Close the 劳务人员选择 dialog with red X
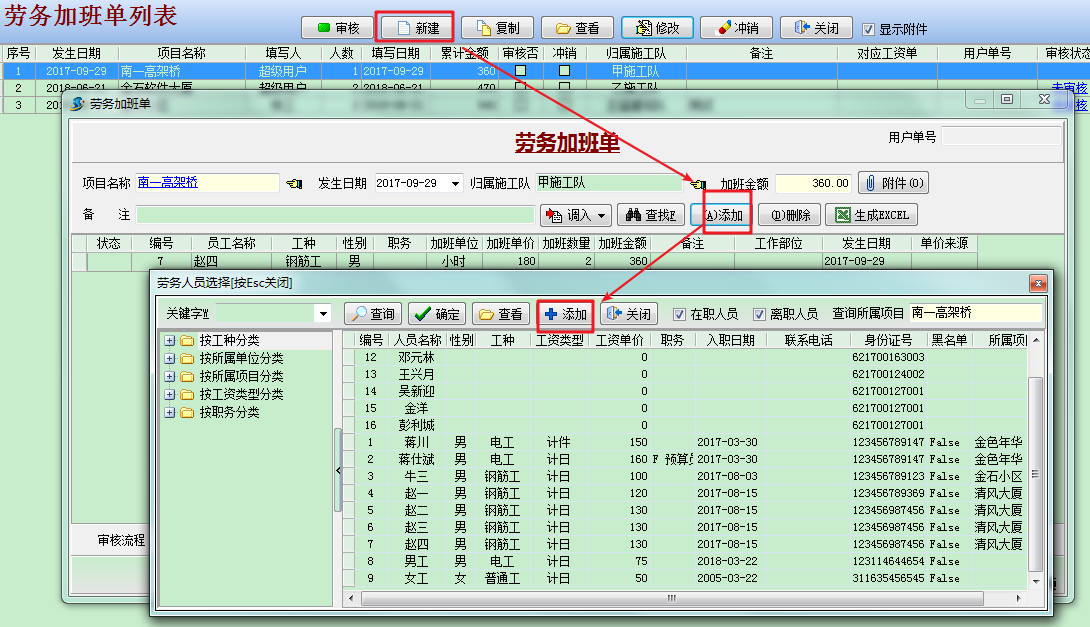Image resolution: width=1090 pixels, height=627 pixels. coord(1038,283)
